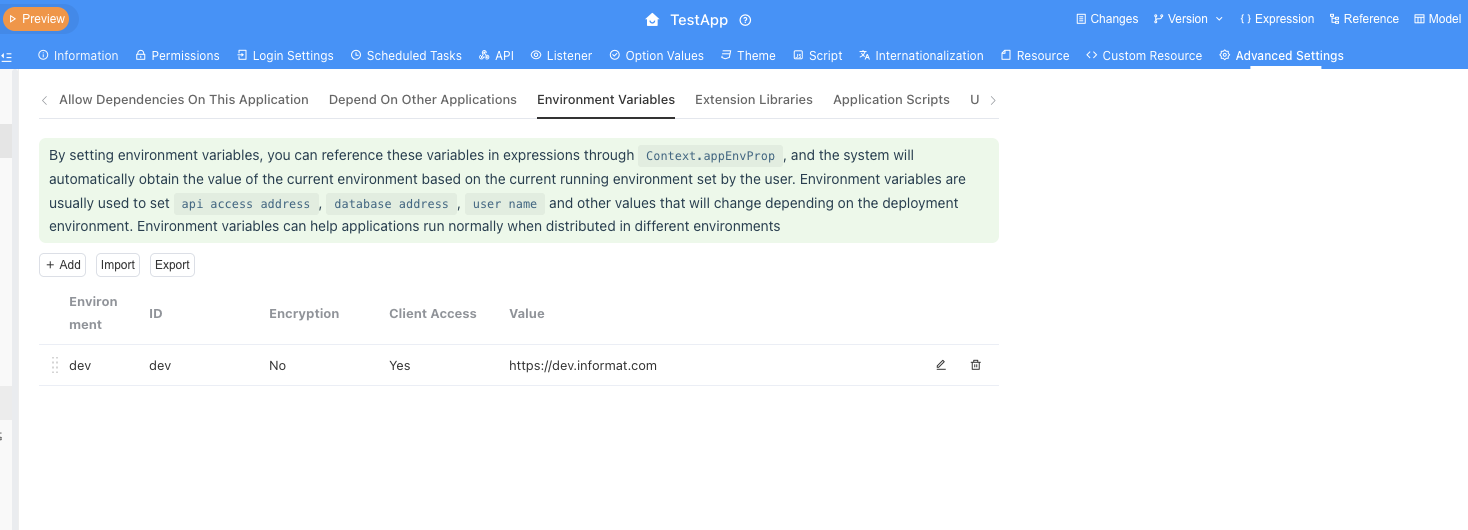Open the Application Scripts sub-tab
The image size is (1468, 530).
pos(891,100)
